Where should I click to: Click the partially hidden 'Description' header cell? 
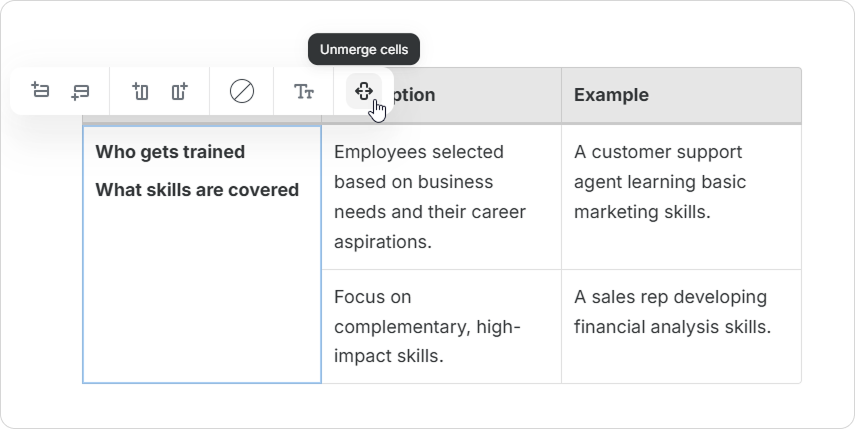[460, 95]
